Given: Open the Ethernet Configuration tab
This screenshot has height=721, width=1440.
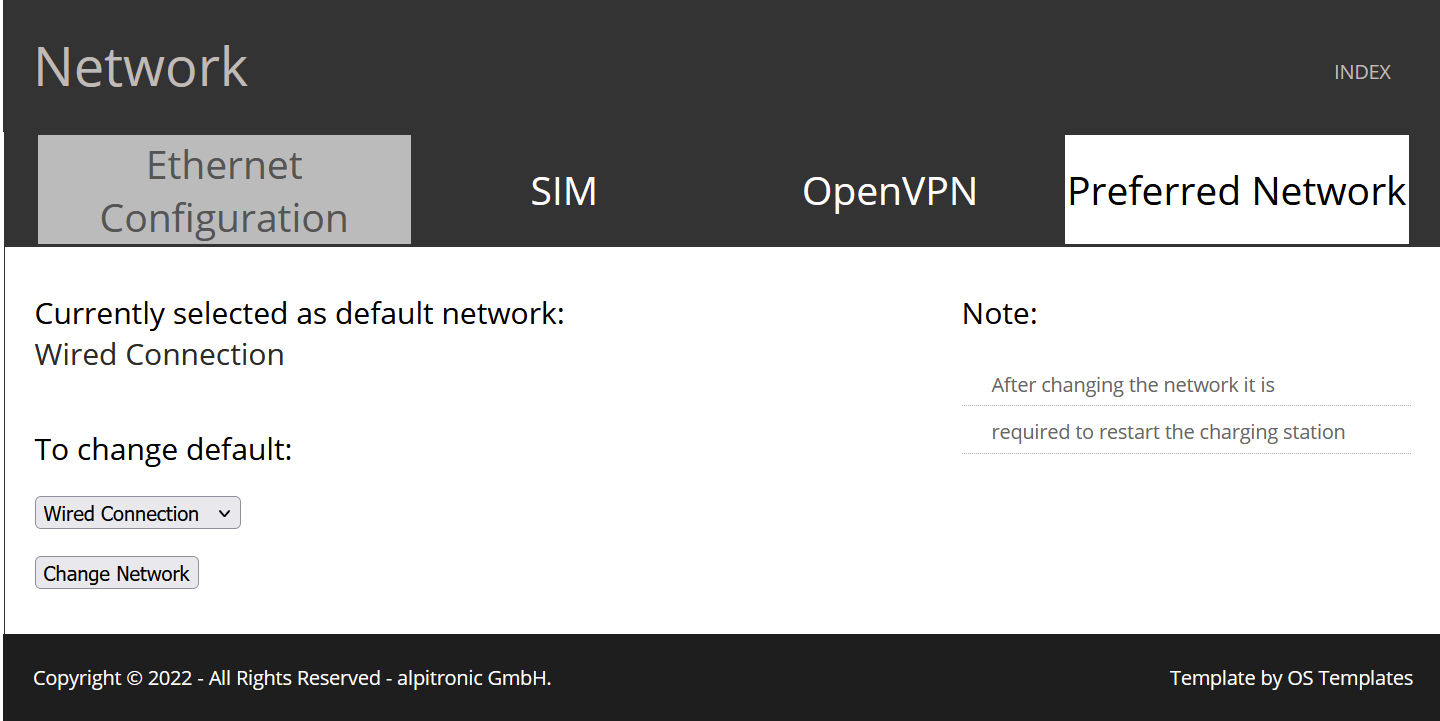Looking at the screenshot, I should click(224, 190).
